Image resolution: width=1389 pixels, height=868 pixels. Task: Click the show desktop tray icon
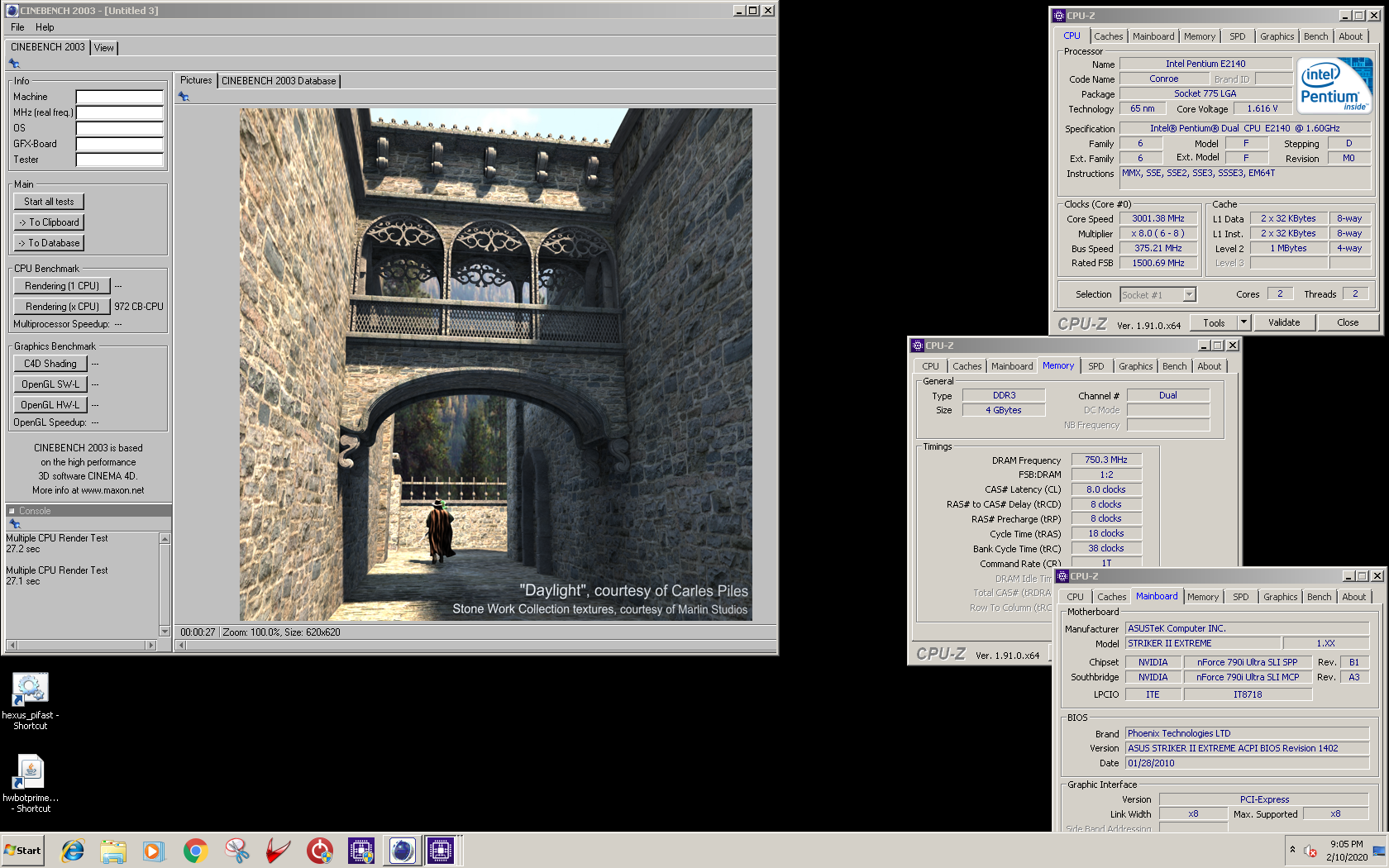click(x=1378, y=851)
